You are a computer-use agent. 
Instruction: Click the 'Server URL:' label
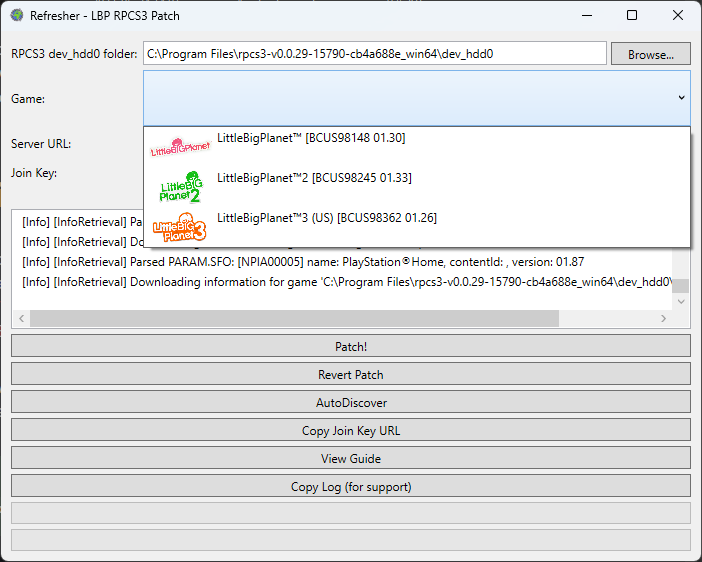click(41, 144)
